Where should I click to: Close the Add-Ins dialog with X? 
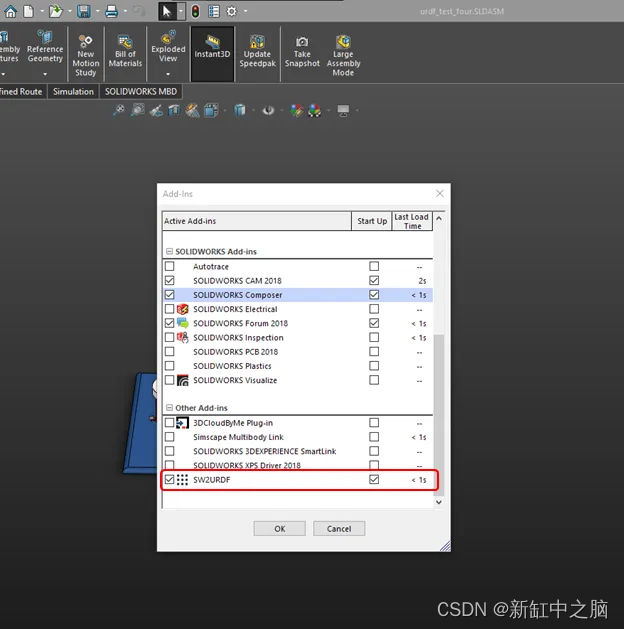click(440, 194)
